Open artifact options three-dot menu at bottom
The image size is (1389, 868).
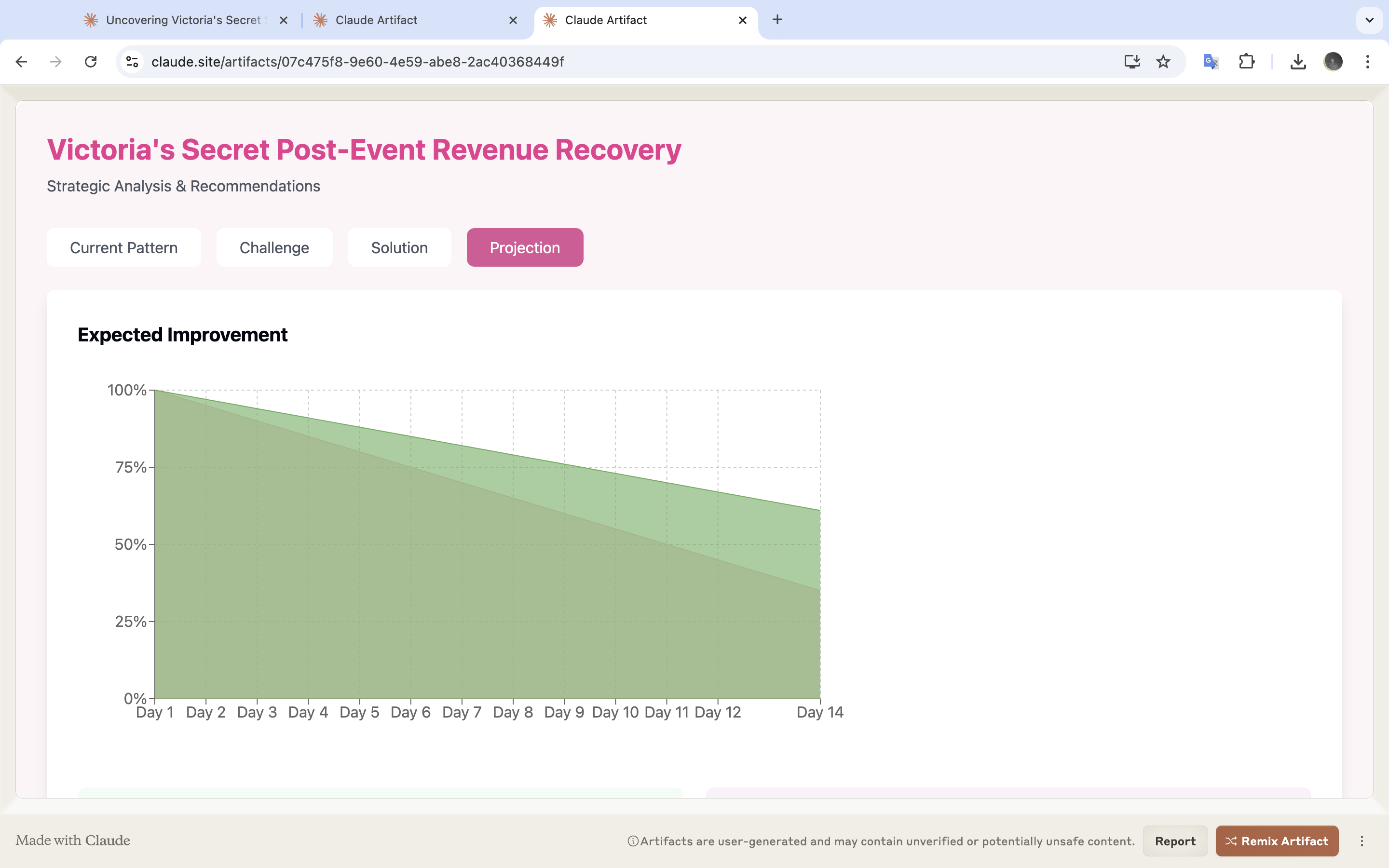[x=1362, y=841]
